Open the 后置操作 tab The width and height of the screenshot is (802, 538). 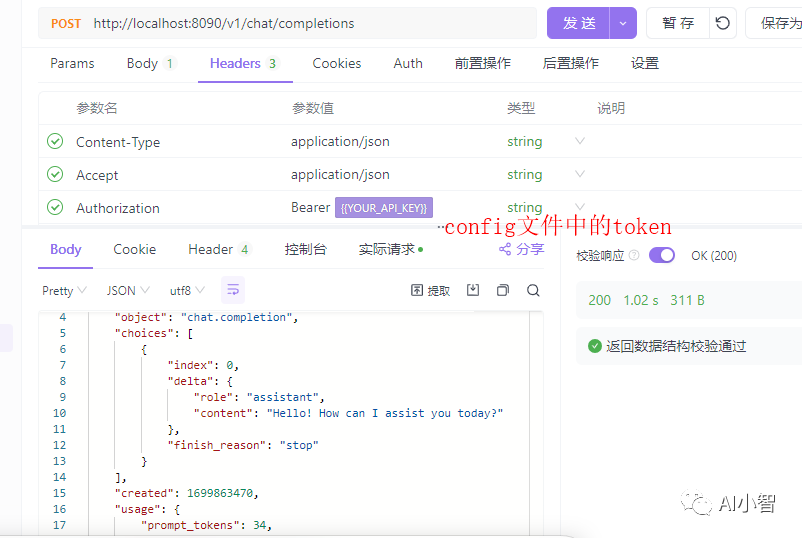(570, 63)
